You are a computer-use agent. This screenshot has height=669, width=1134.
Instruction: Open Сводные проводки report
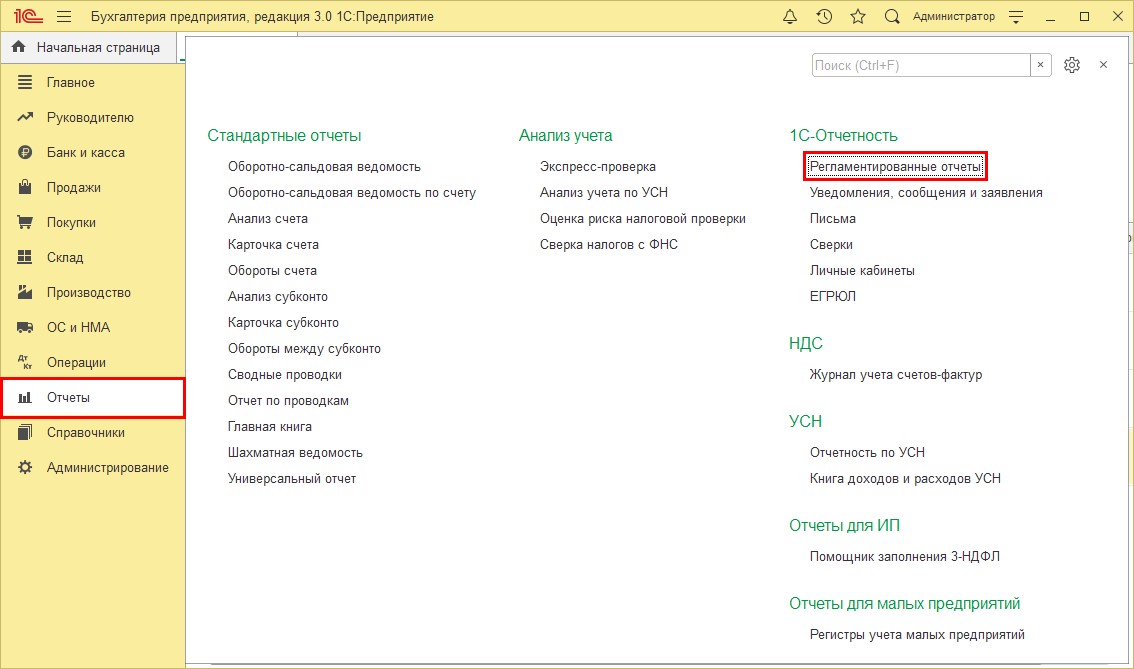pos(285,375)
